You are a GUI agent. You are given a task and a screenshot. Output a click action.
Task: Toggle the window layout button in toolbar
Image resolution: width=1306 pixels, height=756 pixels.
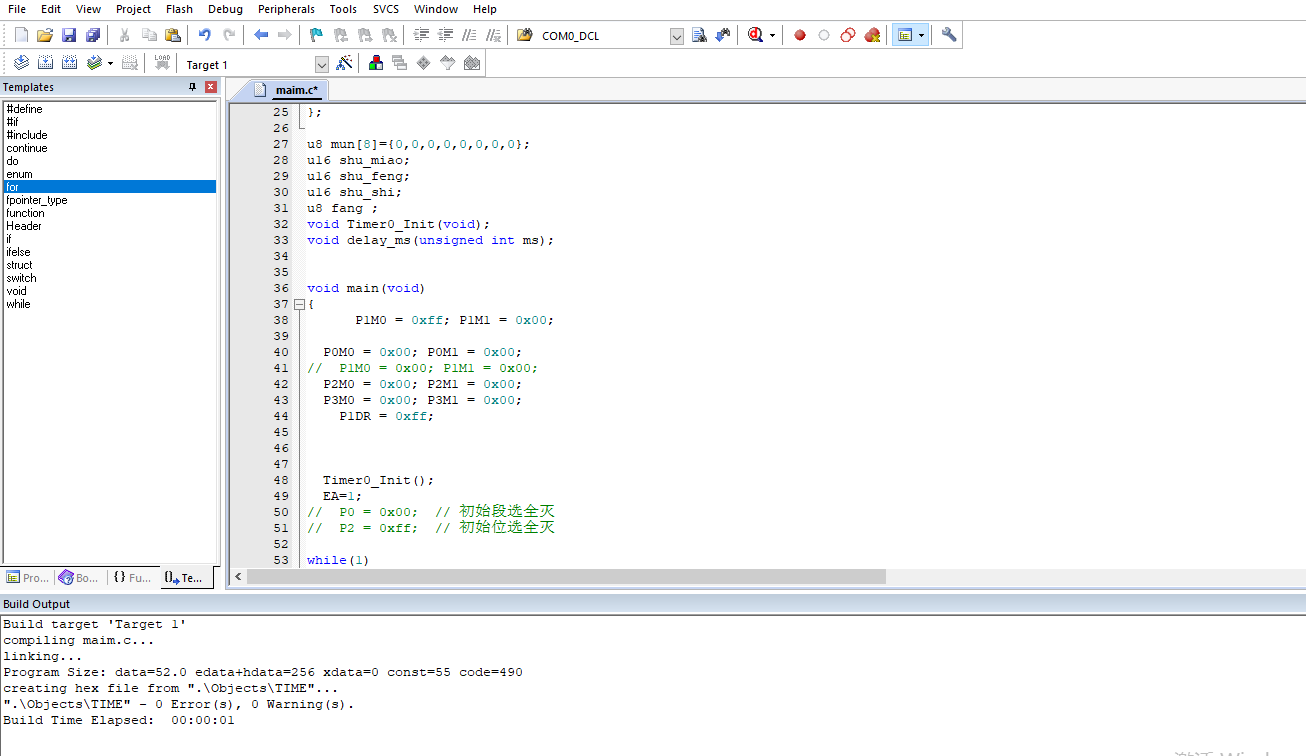[x=905, y=35]
